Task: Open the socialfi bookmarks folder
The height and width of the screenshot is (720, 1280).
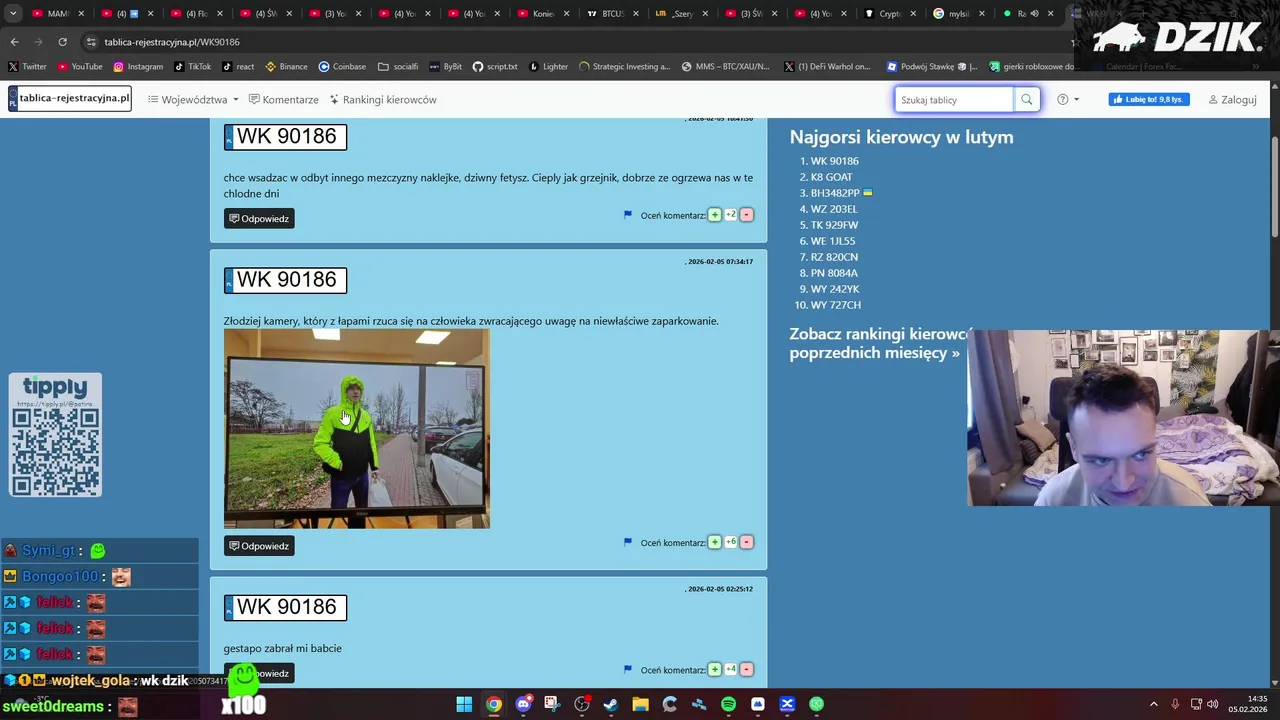Action: [398, 66]
